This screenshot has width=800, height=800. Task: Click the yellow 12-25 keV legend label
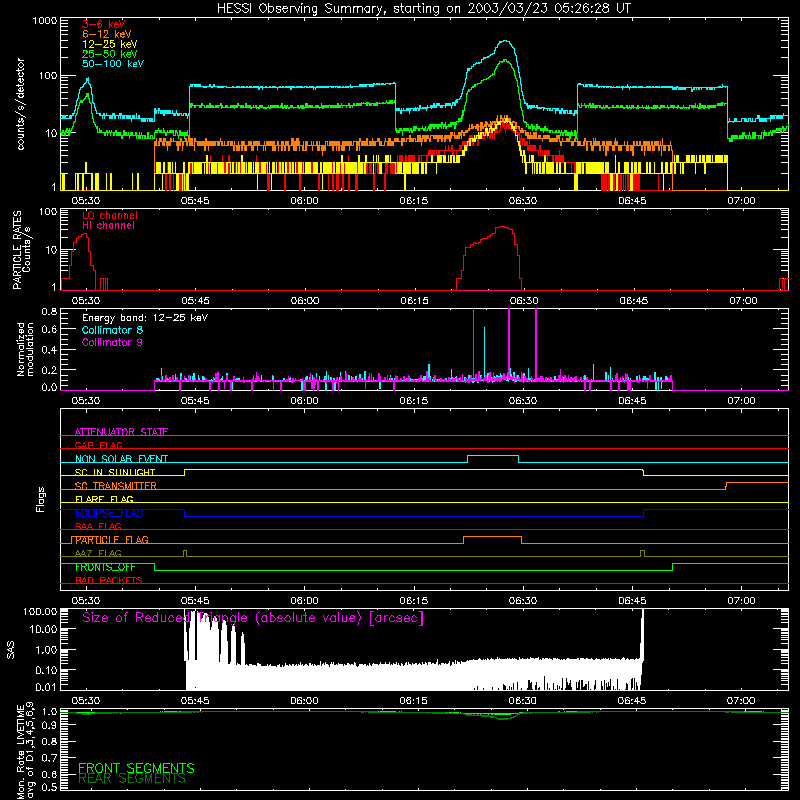110,44
